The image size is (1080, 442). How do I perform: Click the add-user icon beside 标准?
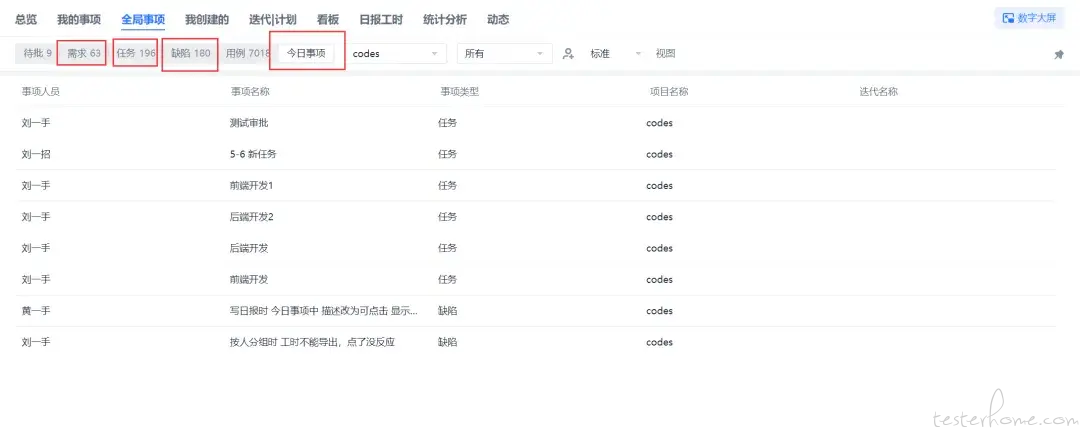click(568, 54)
